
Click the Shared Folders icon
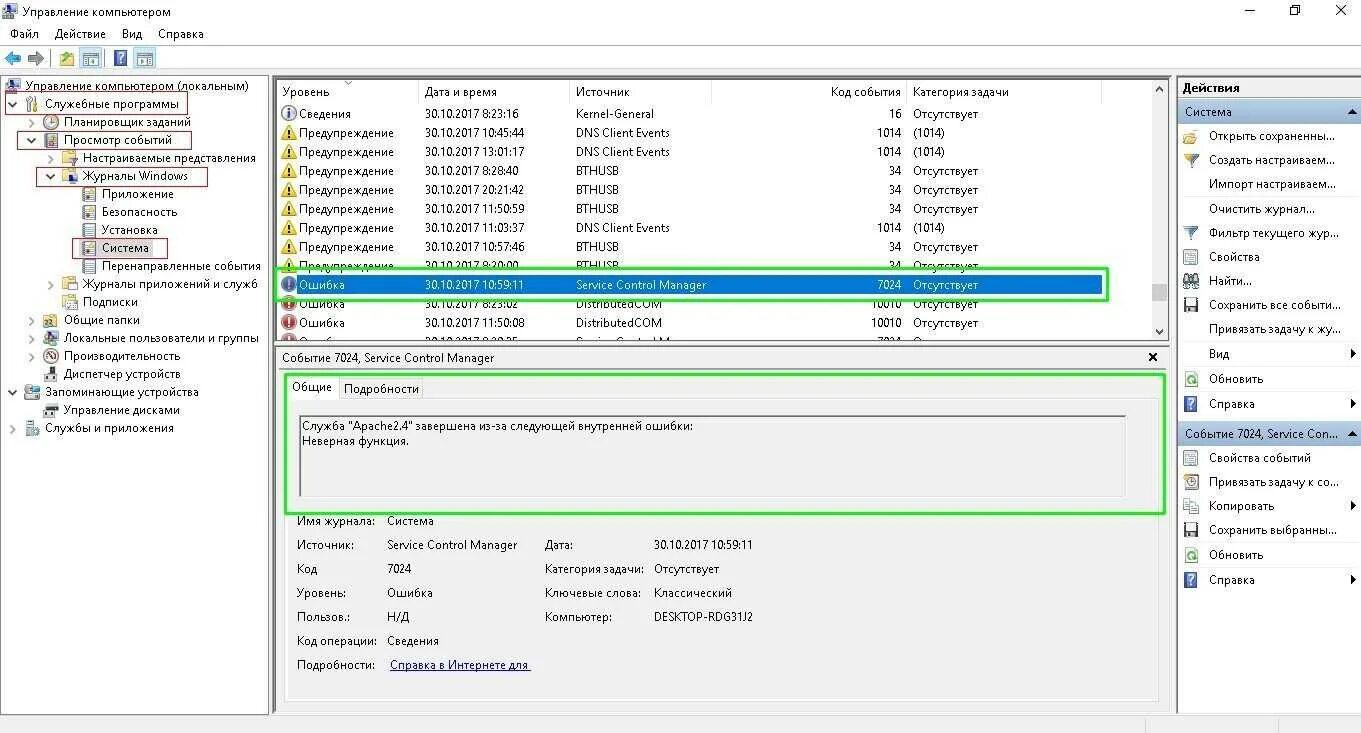coord(51,320)
